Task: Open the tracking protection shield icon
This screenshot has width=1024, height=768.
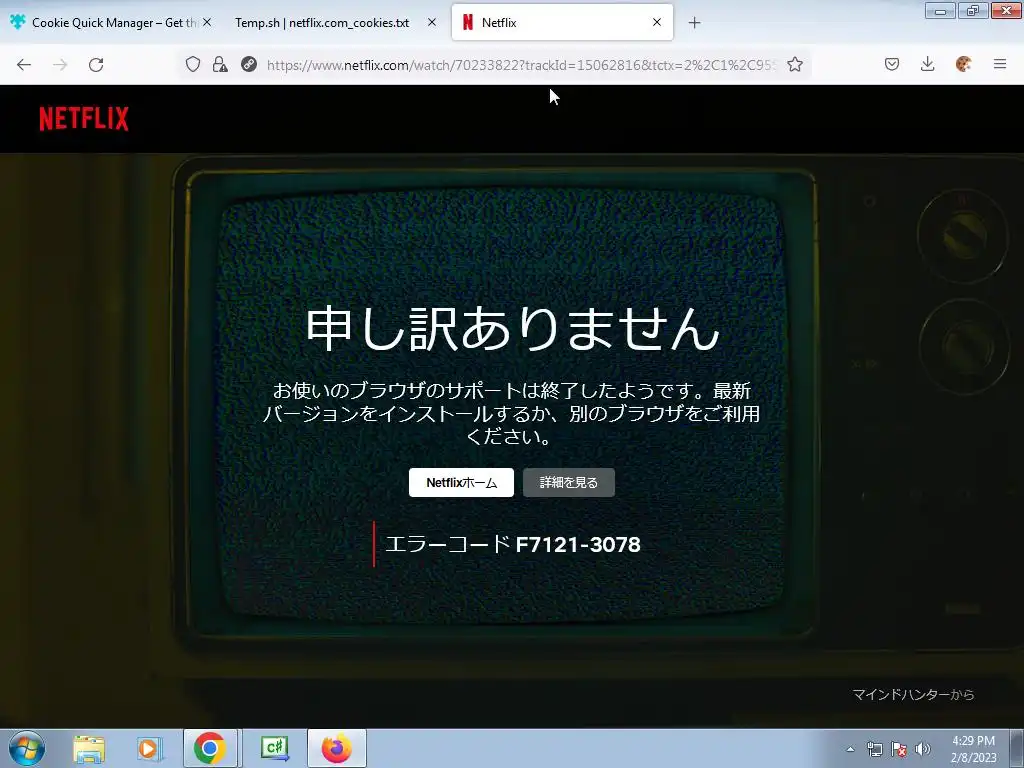Action: coord(193,64)
